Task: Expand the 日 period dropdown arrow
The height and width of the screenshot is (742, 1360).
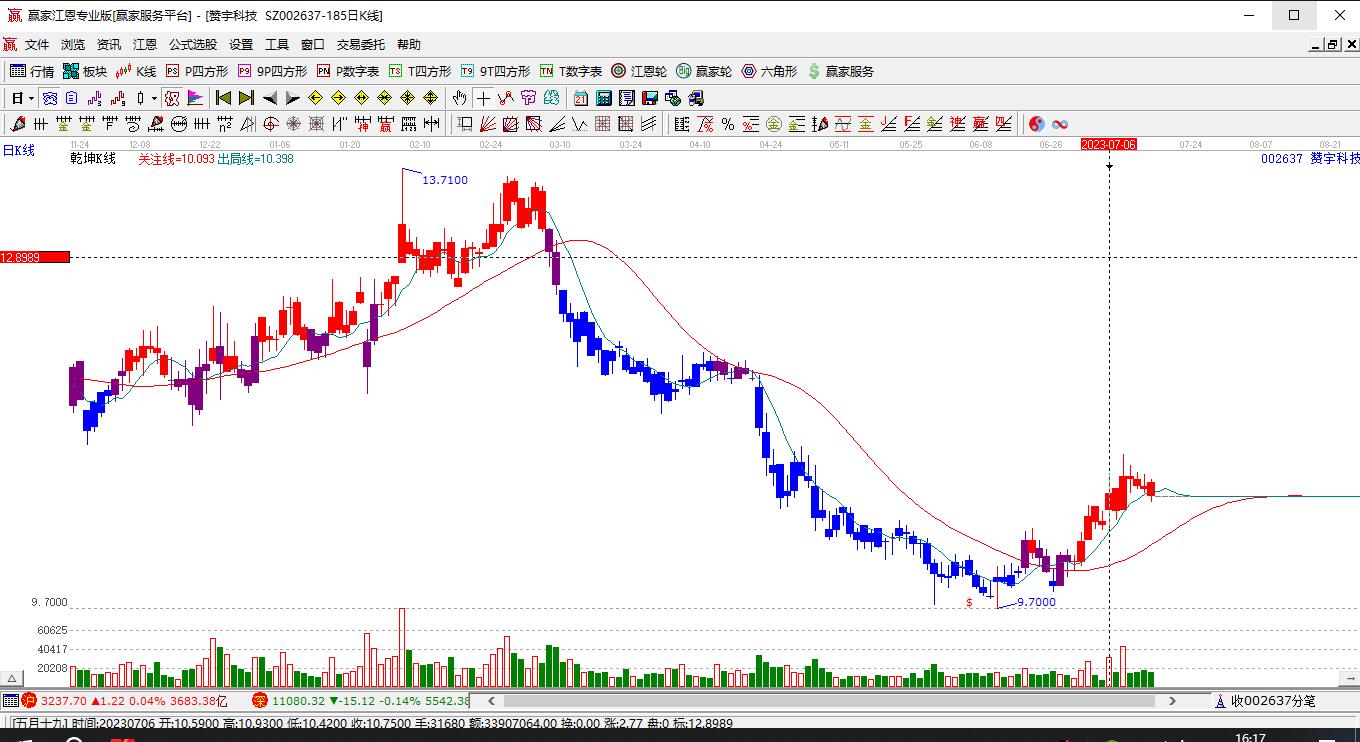Action: click(x=32, y=98)
